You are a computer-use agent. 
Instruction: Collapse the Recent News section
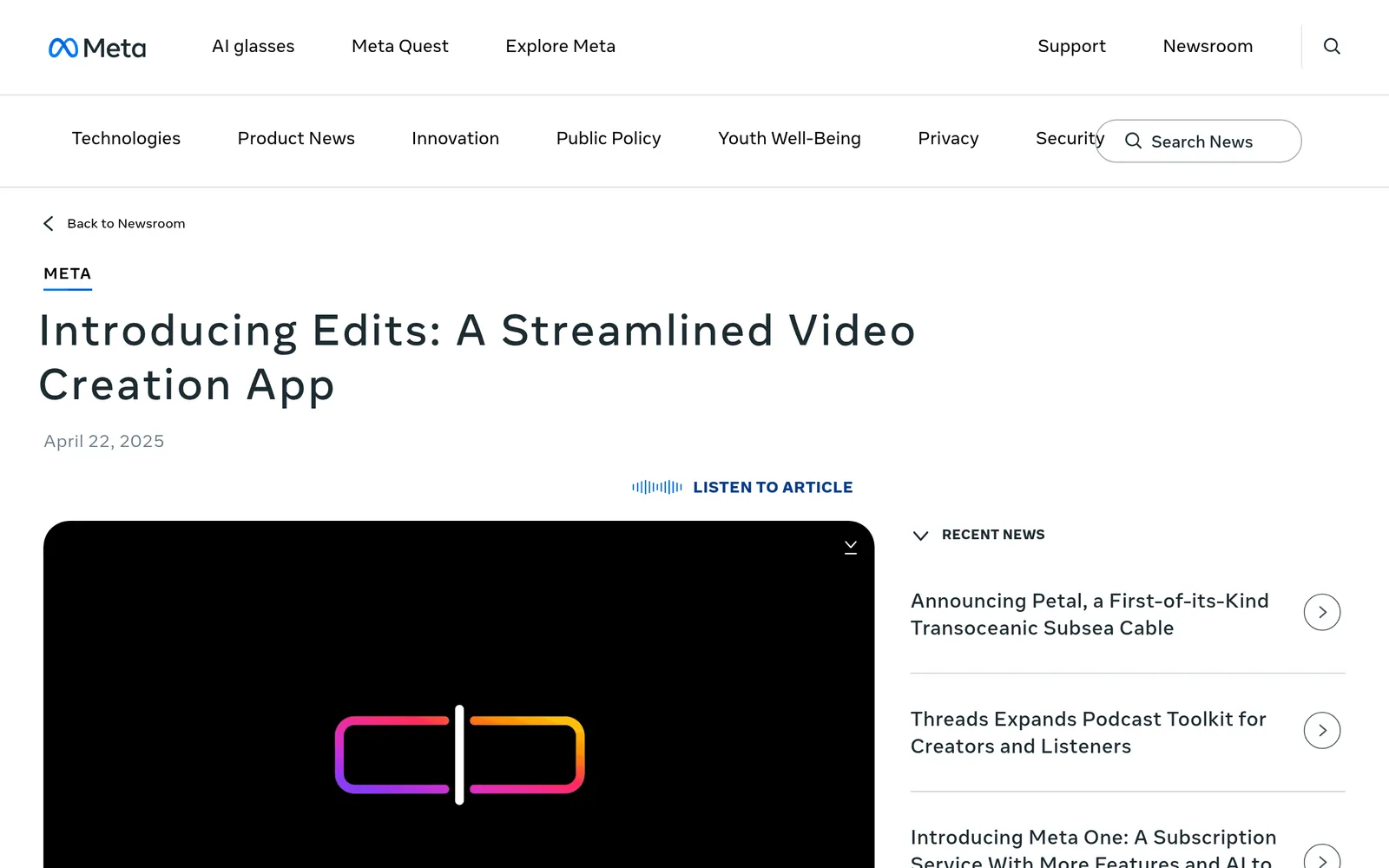pos(921,535)
